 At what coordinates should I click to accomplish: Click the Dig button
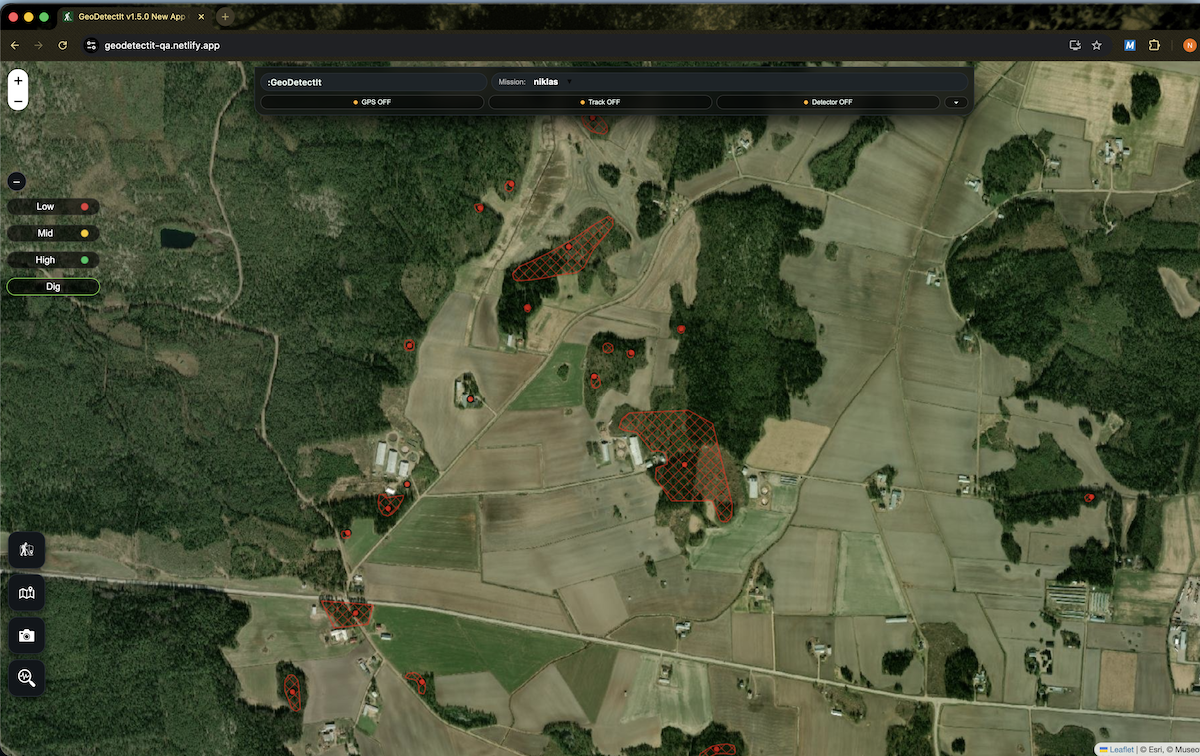pyautogui.click(x=52, y=286)
